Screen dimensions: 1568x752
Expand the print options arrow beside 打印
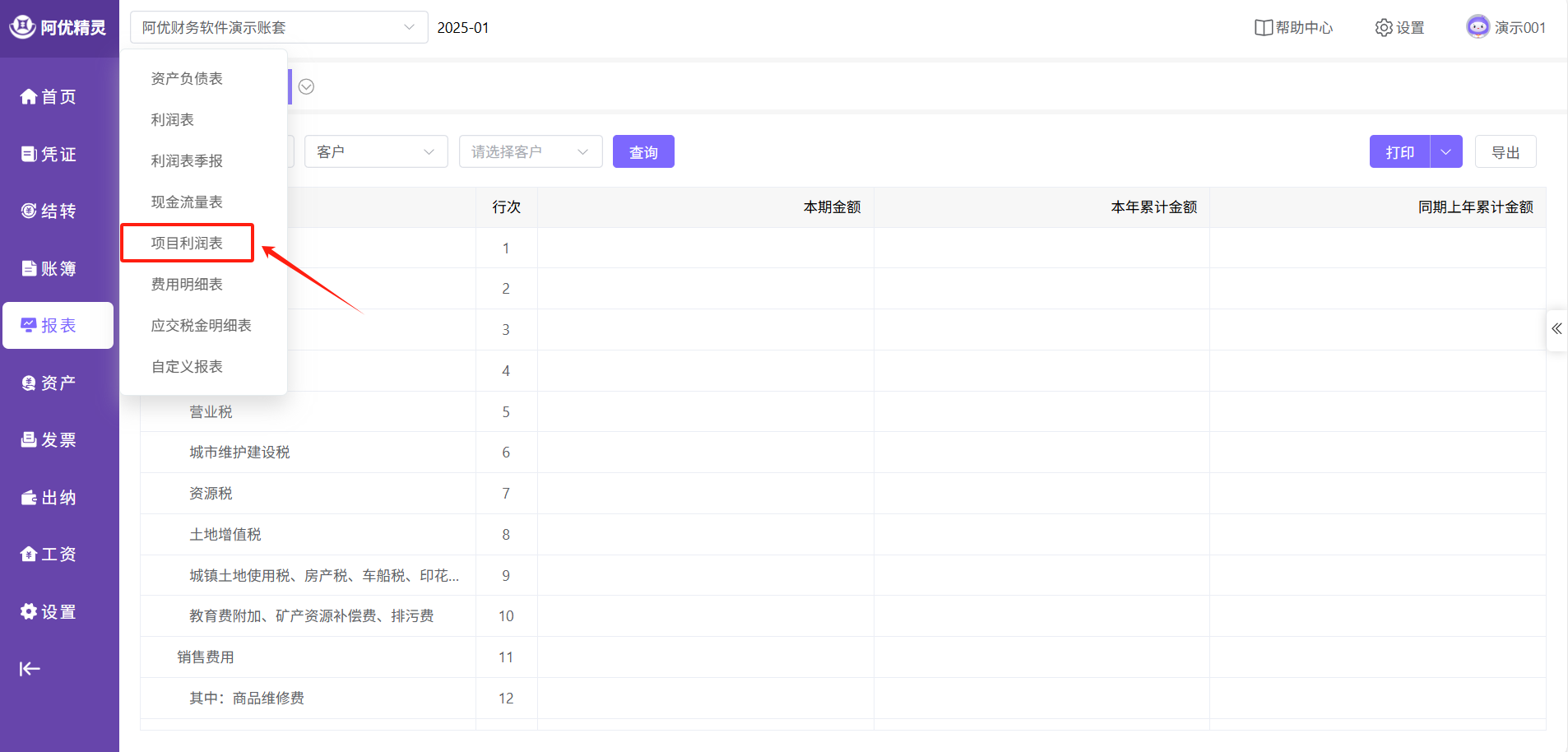pos(1445,152)
